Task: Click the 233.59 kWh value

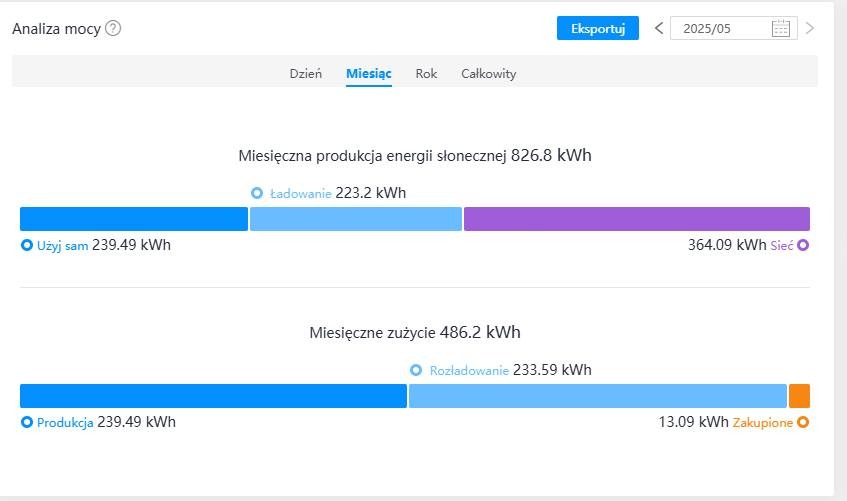Action: [552, 370]
